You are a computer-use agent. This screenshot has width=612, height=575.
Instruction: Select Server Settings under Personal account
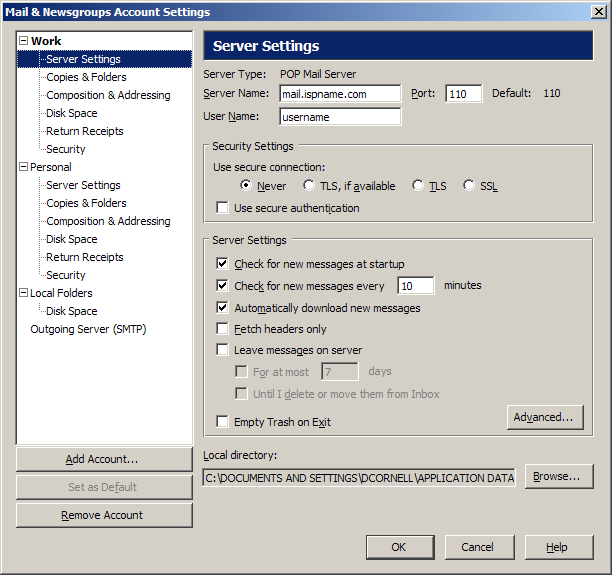[83, 185]
